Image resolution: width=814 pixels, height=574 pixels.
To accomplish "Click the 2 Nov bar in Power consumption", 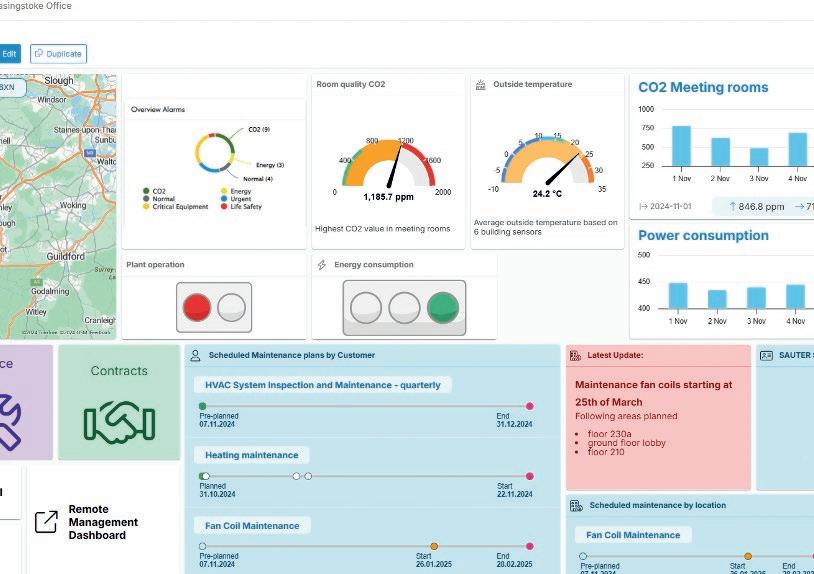I will pyautogui.click(x=717, y=299).
